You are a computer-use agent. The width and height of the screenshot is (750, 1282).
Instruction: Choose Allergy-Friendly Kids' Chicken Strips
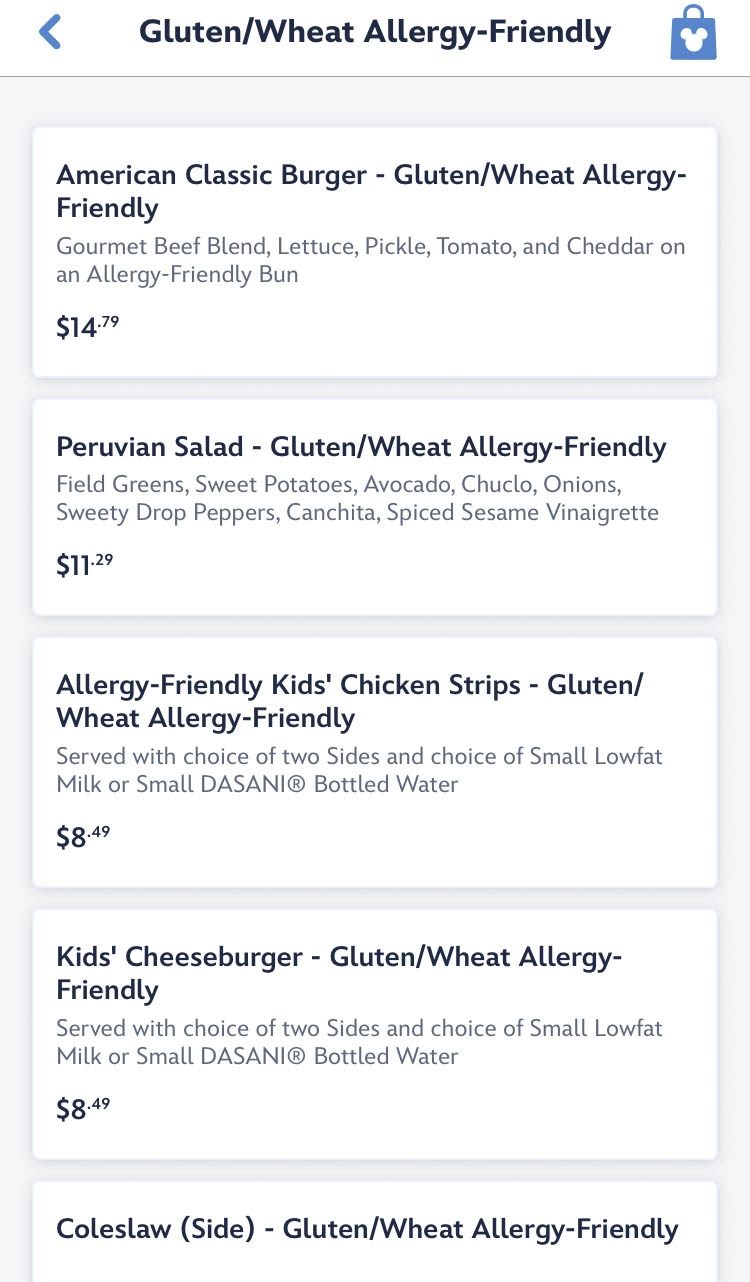click(x=350, y=701)
